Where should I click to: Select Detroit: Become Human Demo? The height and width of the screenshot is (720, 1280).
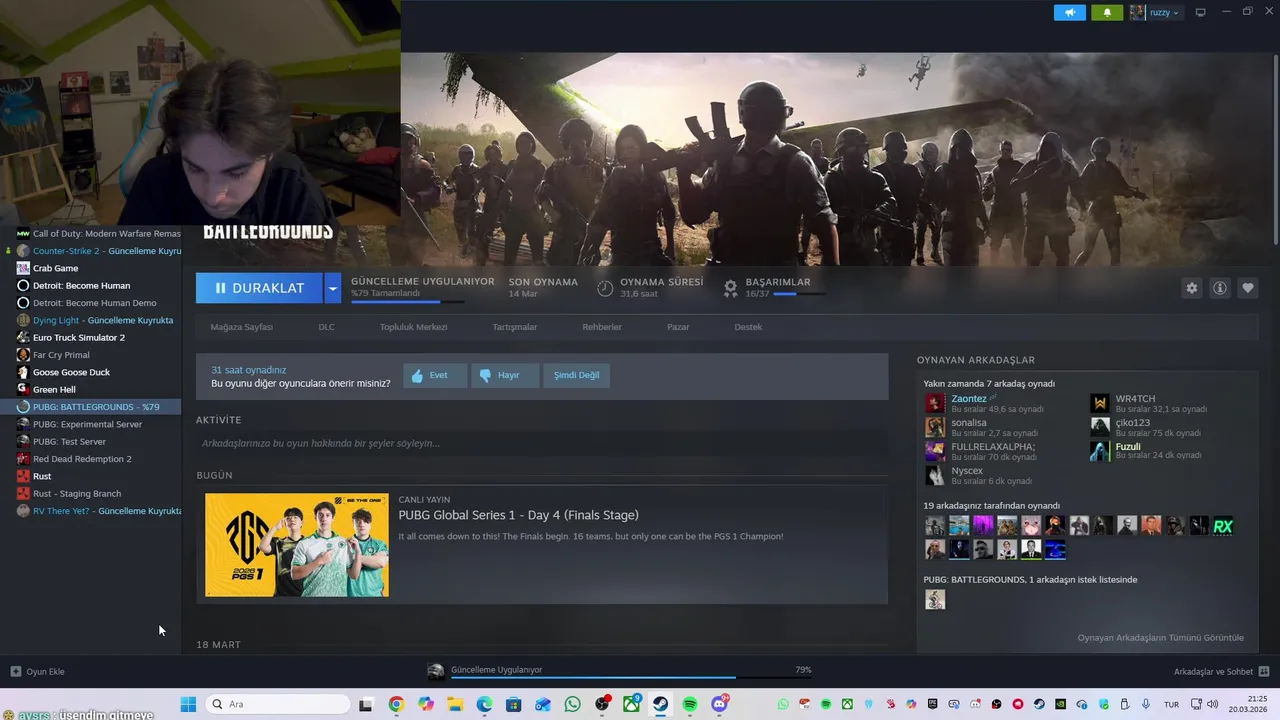pyautogui.click(x=94, y=302)
